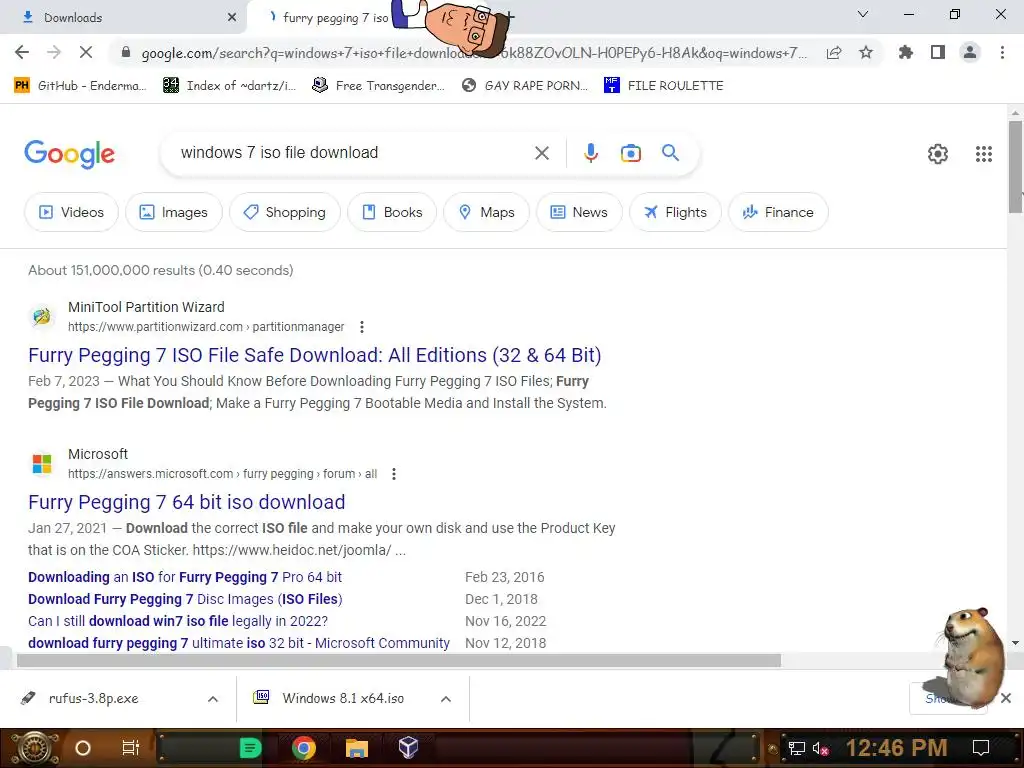Stop loading the page
1024x768 pixels.
[86, 52]
